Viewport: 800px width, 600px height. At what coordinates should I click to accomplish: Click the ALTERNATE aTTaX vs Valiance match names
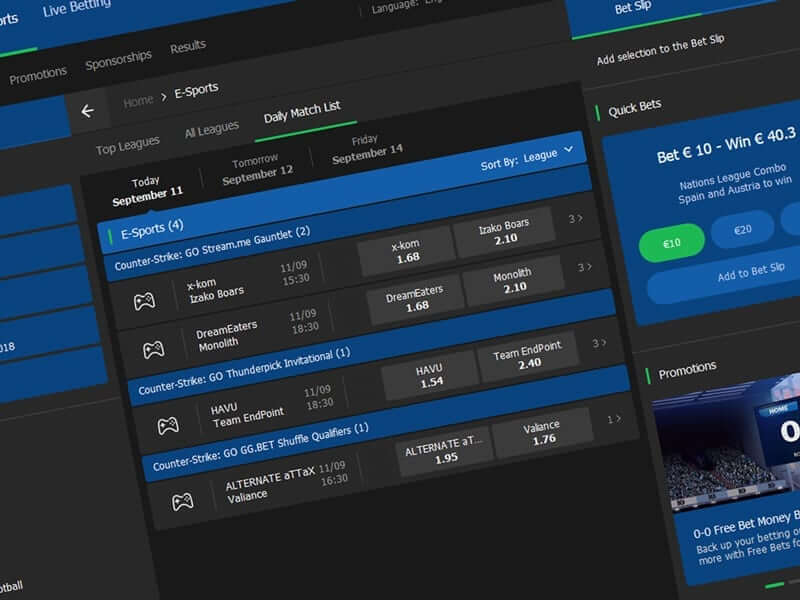point(270,485)
